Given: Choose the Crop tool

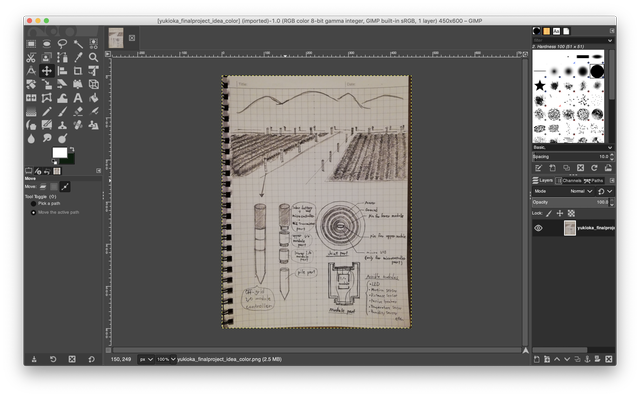Looking at the screenshot, I should (x=78, y=71).
